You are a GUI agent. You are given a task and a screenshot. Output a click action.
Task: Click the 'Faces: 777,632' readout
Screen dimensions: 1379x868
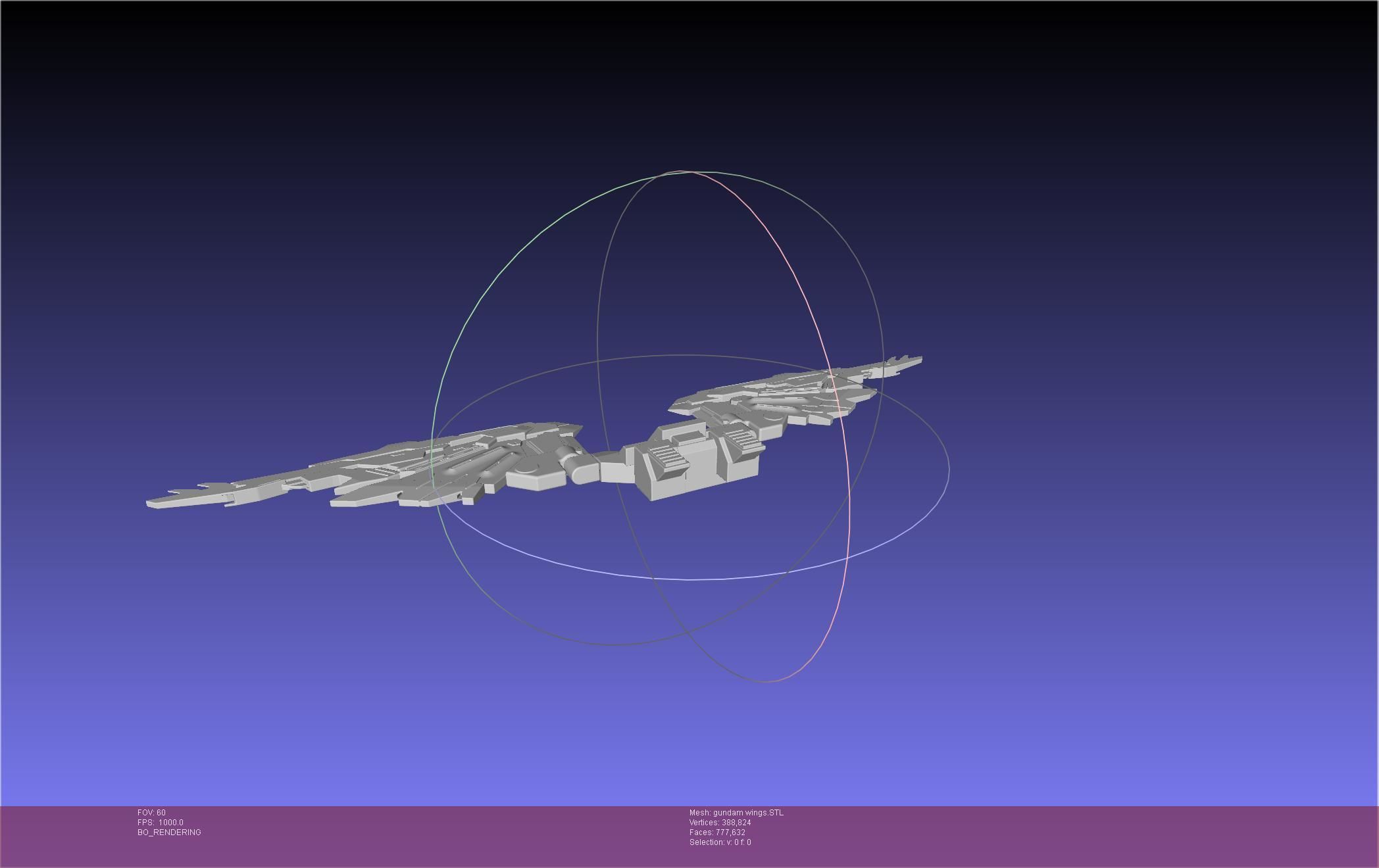point(717,832)
